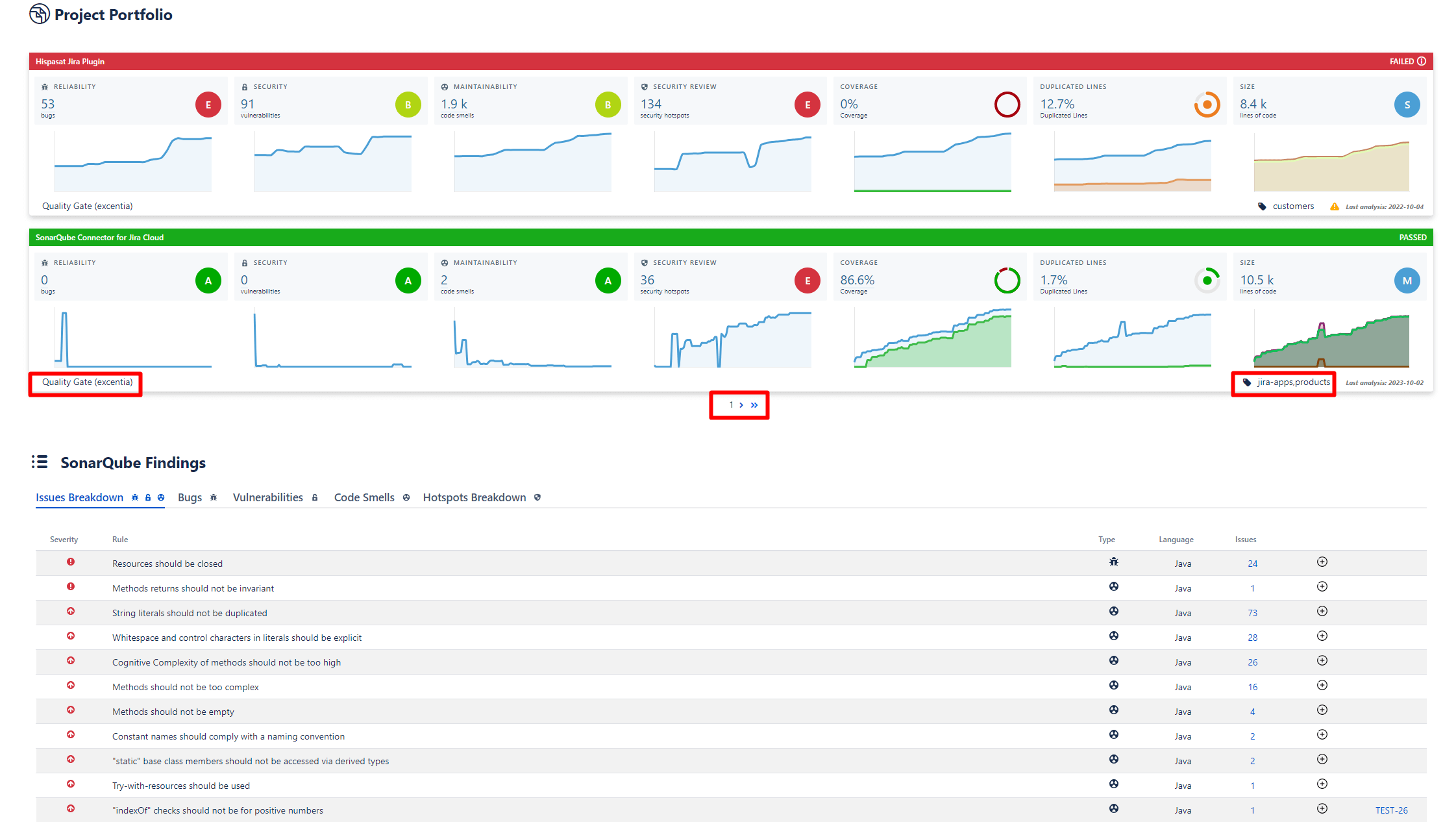Screen dimensions: 1456x822
Task: Open SonarQube Connector for Jira Cloud title
Action: click(x=99, y=238)
